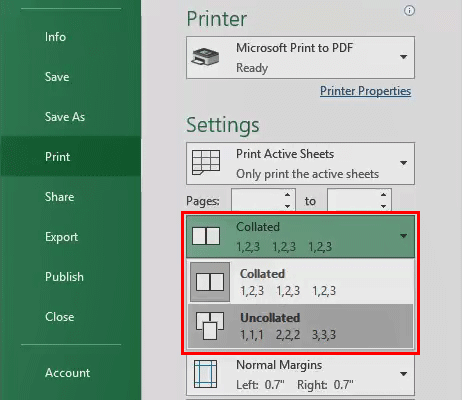
Task: Click the 'Ready' printer status text
Action: click(252, 68)
